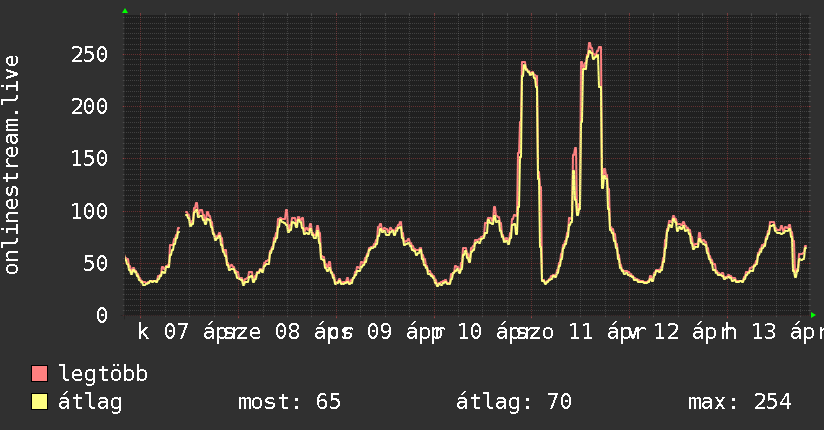Click the 100 y-axis label
The height and width of the screenshot is (430, 824).
pos(89,211)
